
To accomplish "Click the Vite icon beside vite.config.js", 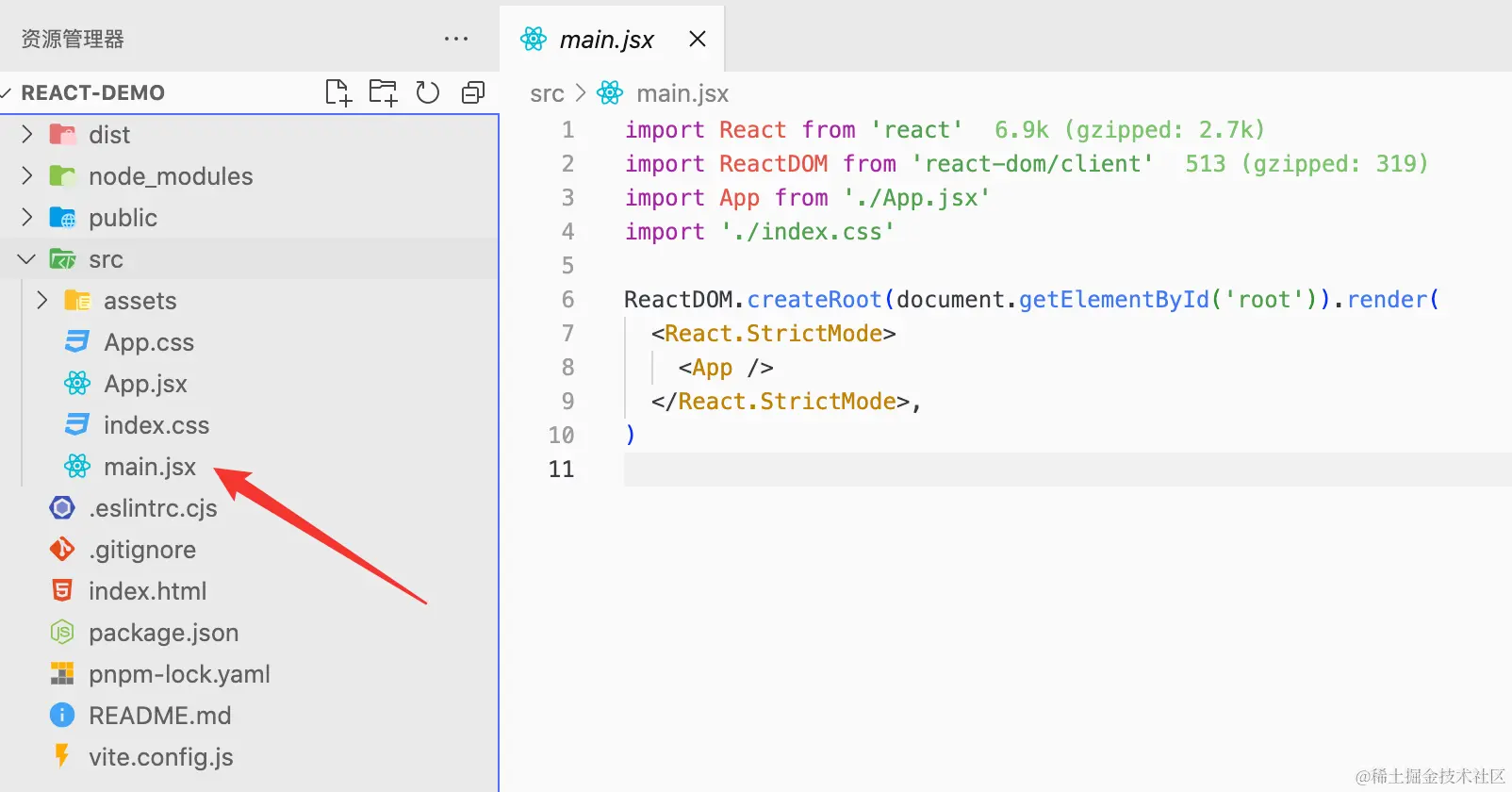I will (62, 756).
